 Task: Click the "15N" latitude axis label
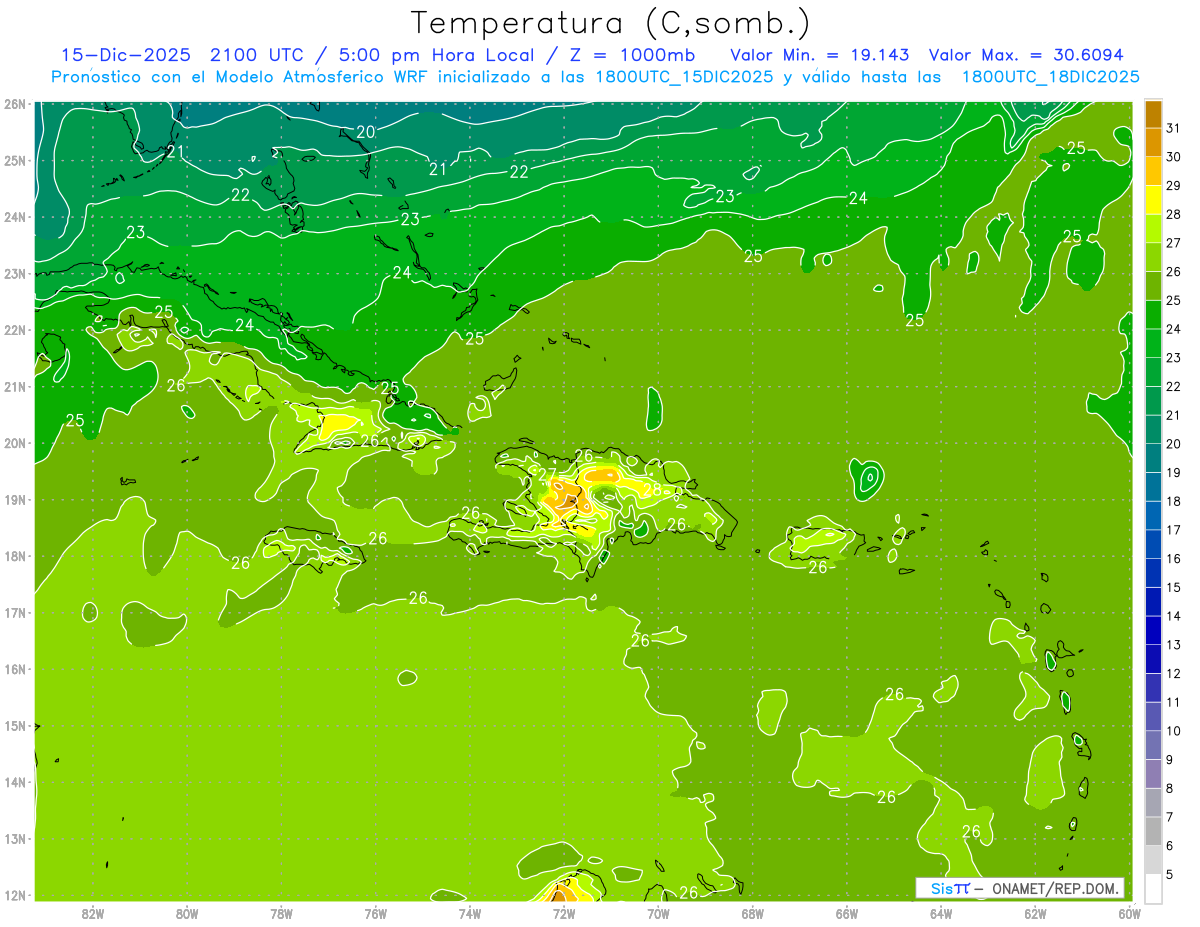point(14,725)
